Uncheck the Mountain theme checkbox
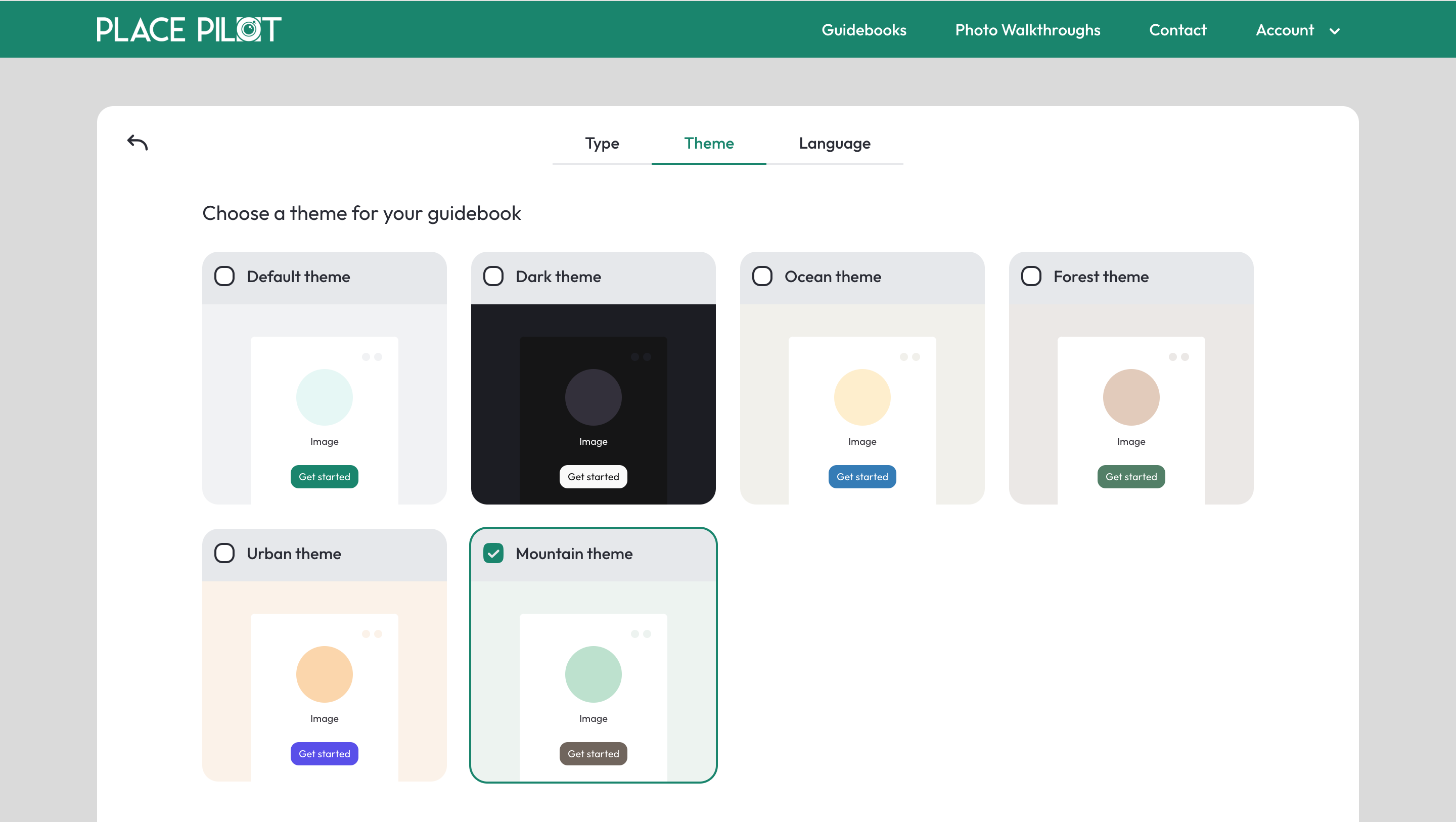The image size is (1456, 822). (493, 554)
